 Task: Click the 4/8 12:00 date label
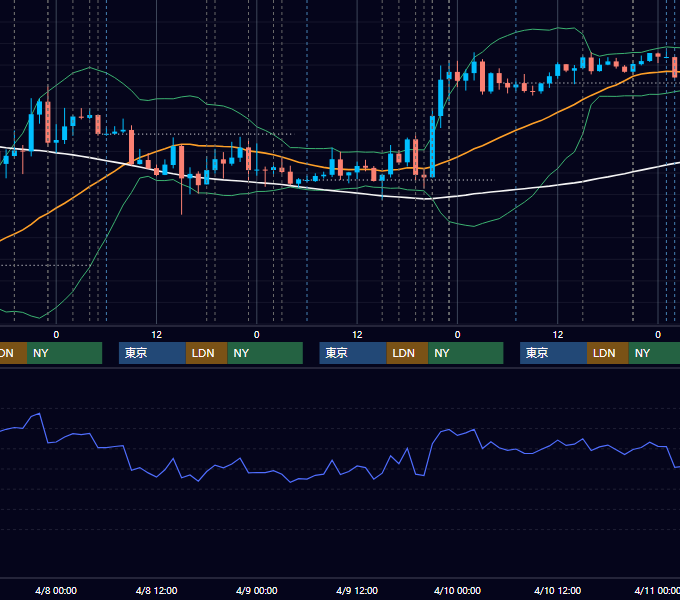coord(156,590)
